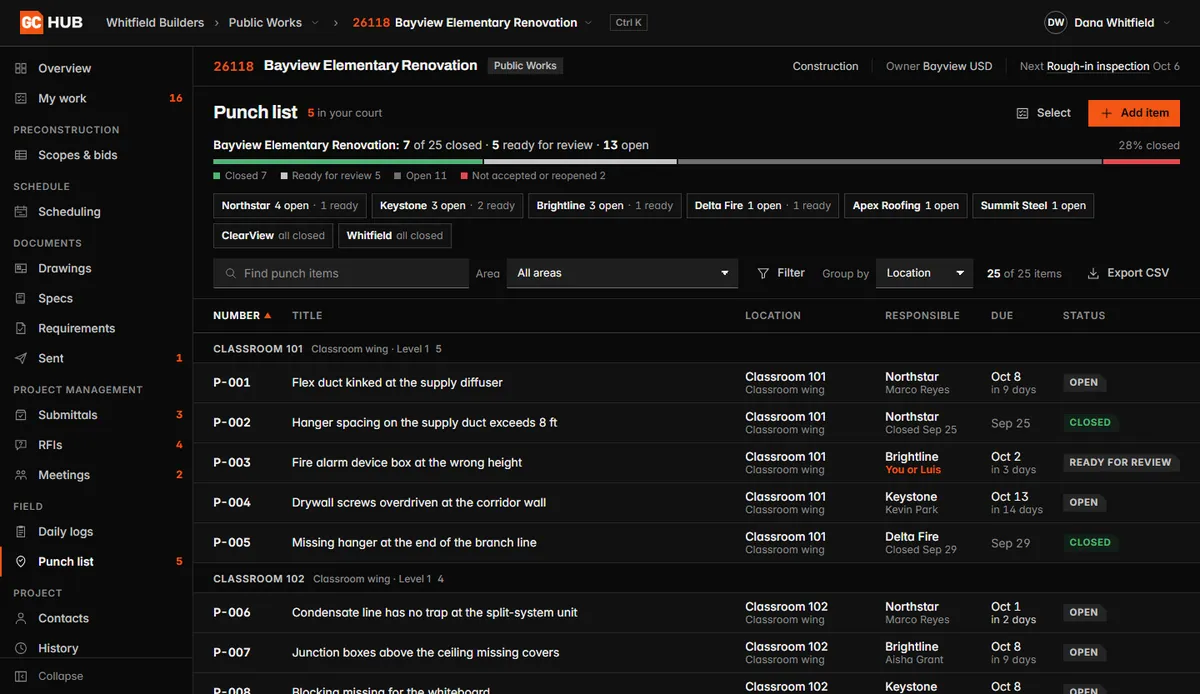Expand the Bayview Elementary Renovation project dropdown
The height and width of the screenshot is (694, 1200).
click(588, 22)
